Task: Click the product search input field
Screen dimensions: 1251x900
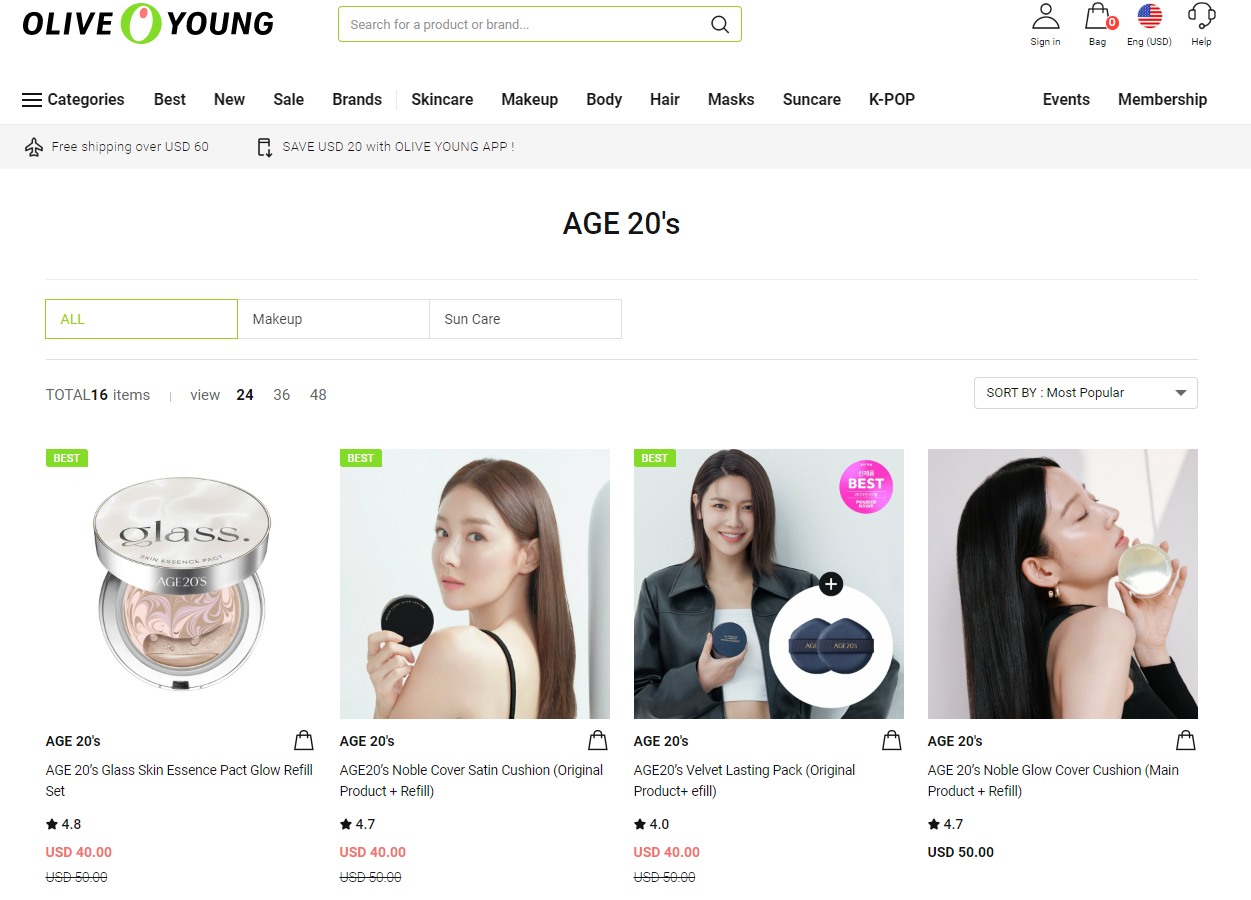Action: pos(520,24)
